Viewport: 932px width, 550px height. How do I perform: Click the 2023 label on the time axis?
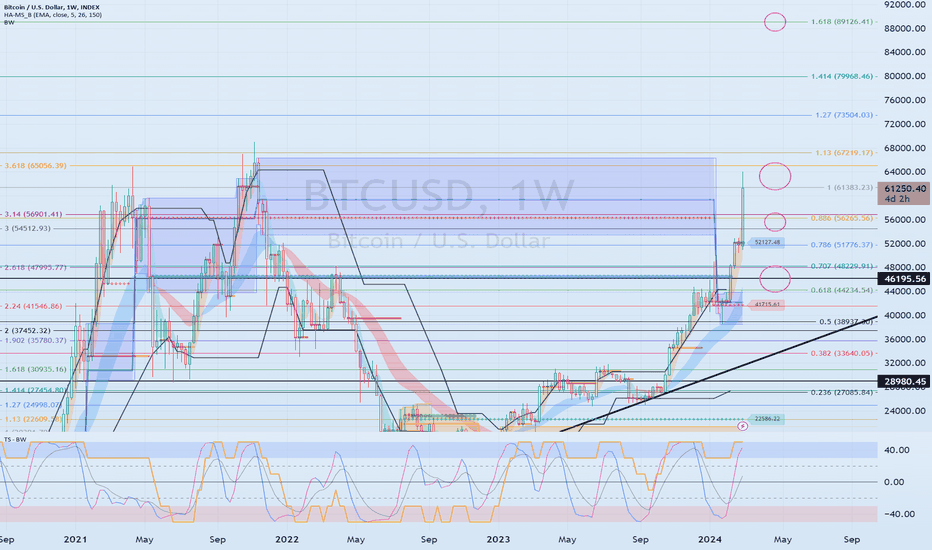(498, 540)
